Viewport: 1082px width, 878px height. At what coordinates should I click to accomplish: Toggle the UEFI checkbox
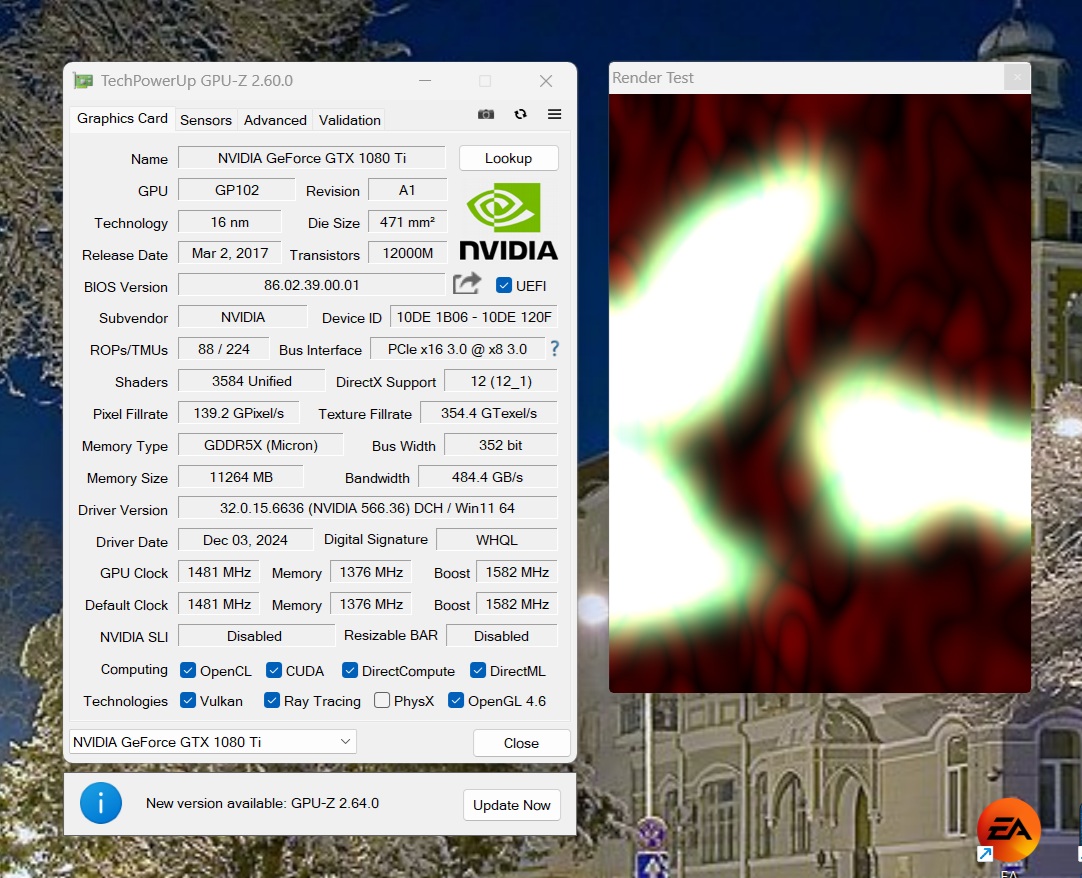point(504,285)
